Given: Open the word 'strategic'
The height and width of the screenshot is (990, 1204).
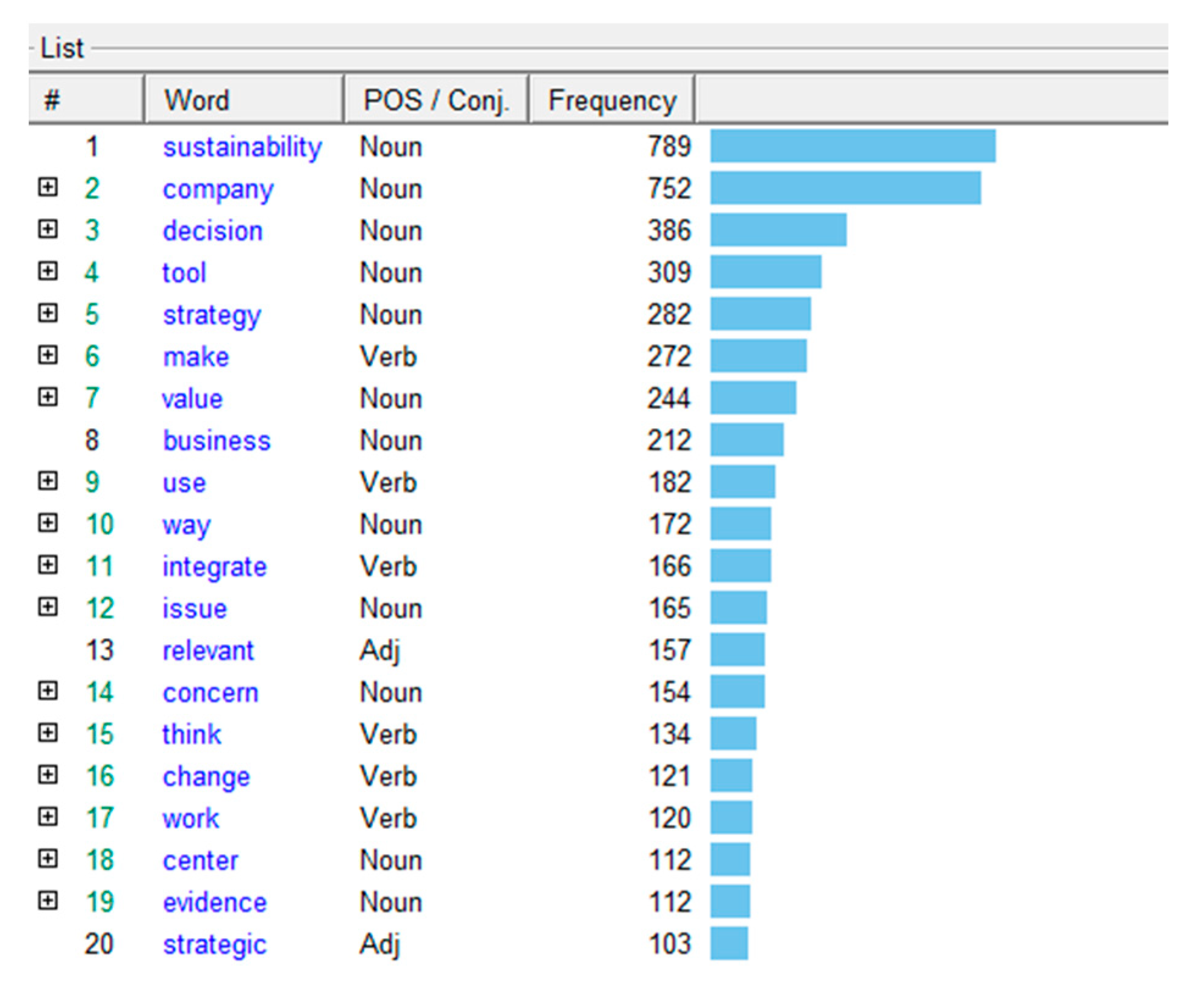Looking at the screenshot, I should point(214,944).
